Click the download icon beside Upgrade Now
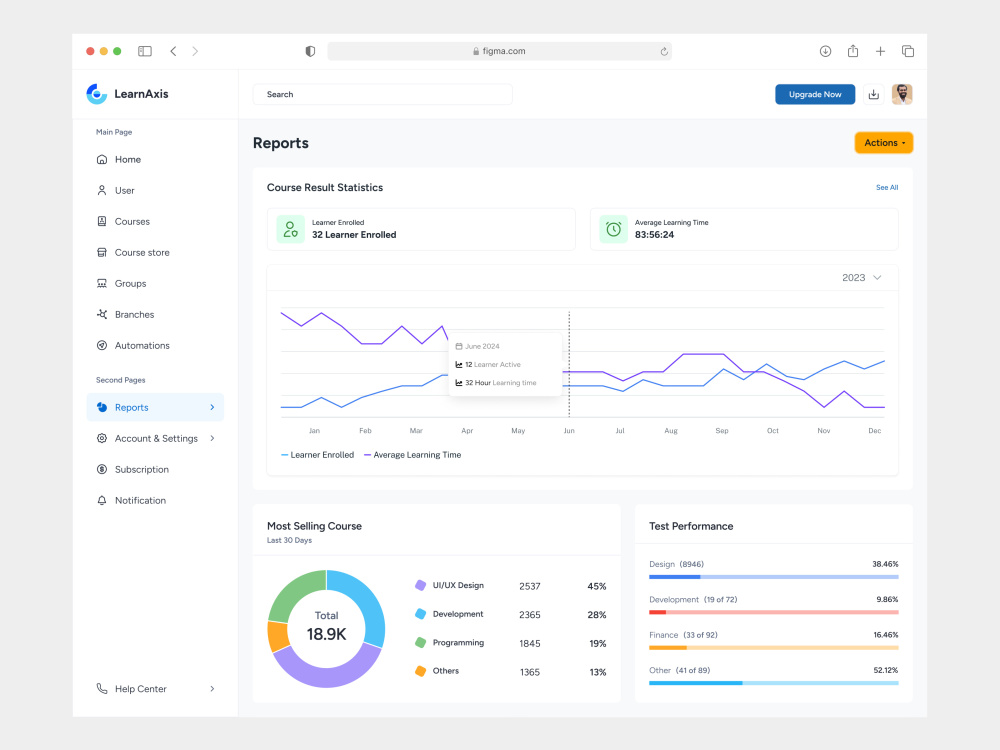1000x750 pixels. (874, 94)
